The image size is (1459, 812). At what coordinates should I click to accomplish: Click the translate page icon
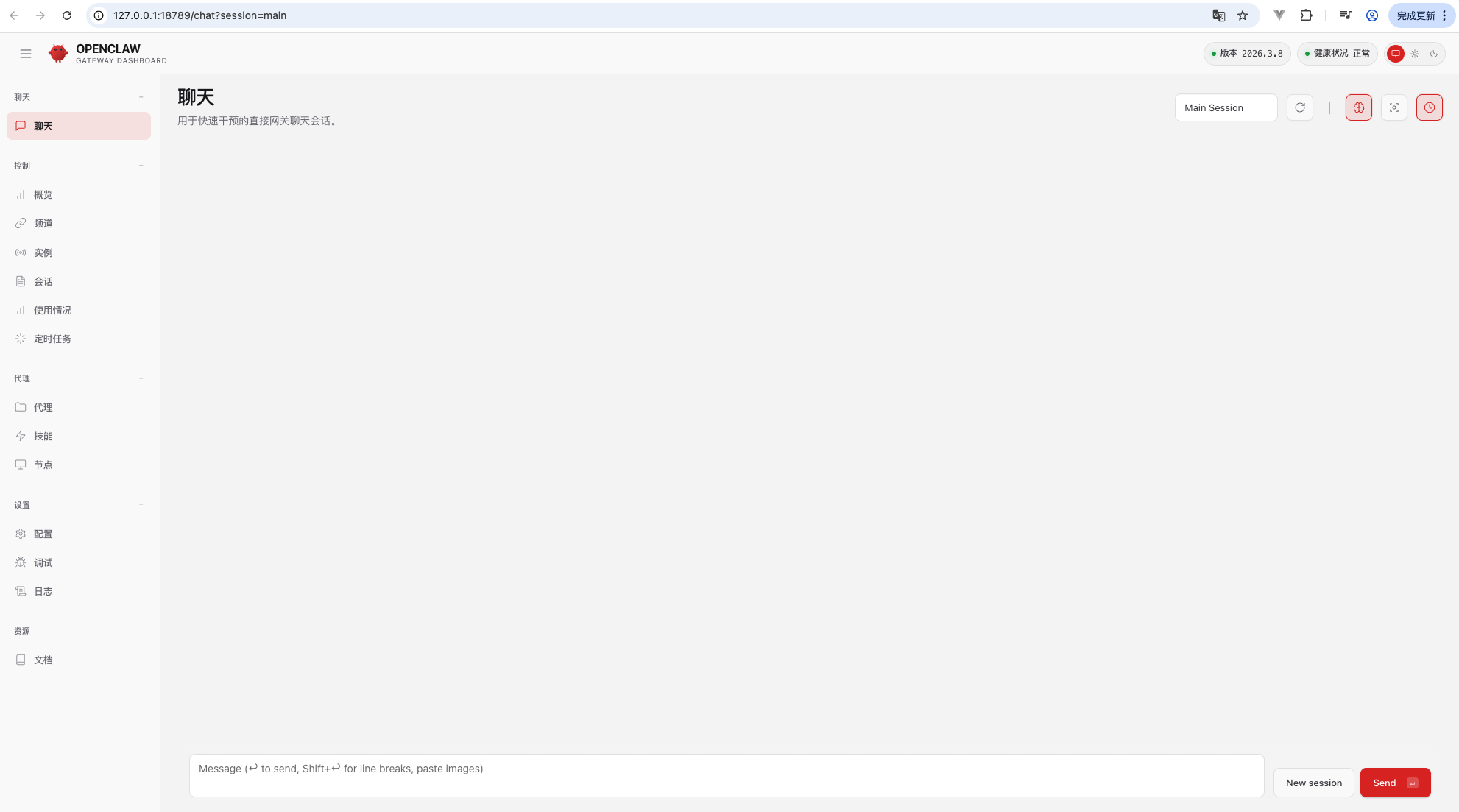tap(1219, 15)
